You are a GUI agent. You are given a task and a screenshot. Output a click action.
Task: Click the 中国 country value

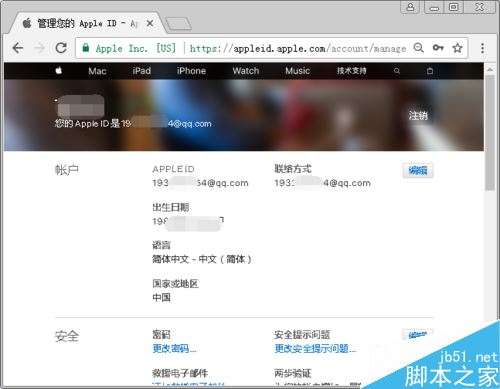161,297
